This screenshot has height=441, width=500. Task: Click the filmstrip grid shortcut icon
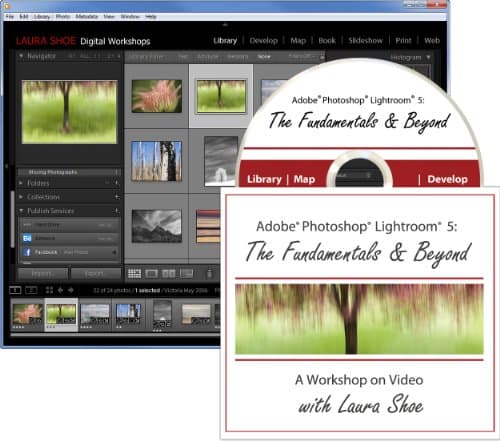tap(49, 290)
